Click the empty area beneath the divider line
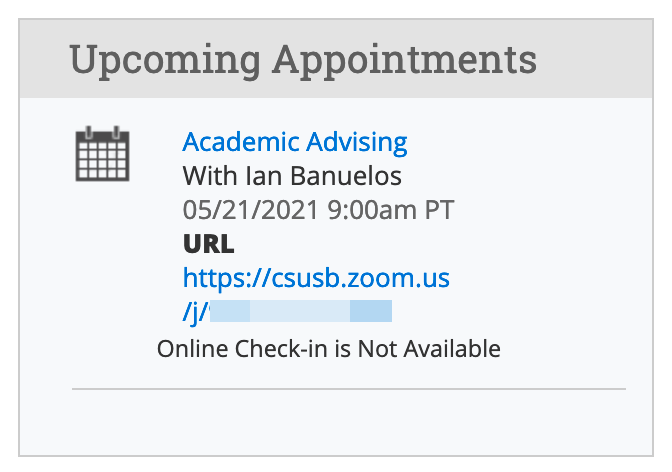 tap(336, 422)
